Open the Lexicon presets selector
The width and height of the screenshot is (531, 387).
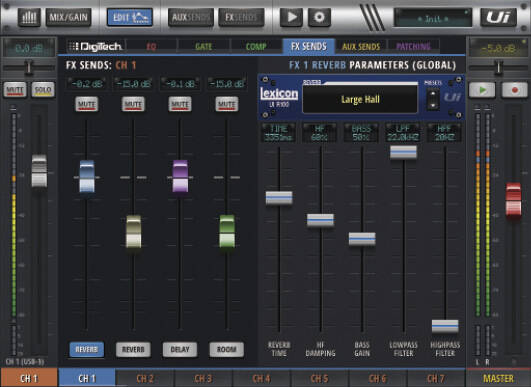(433, 99)
